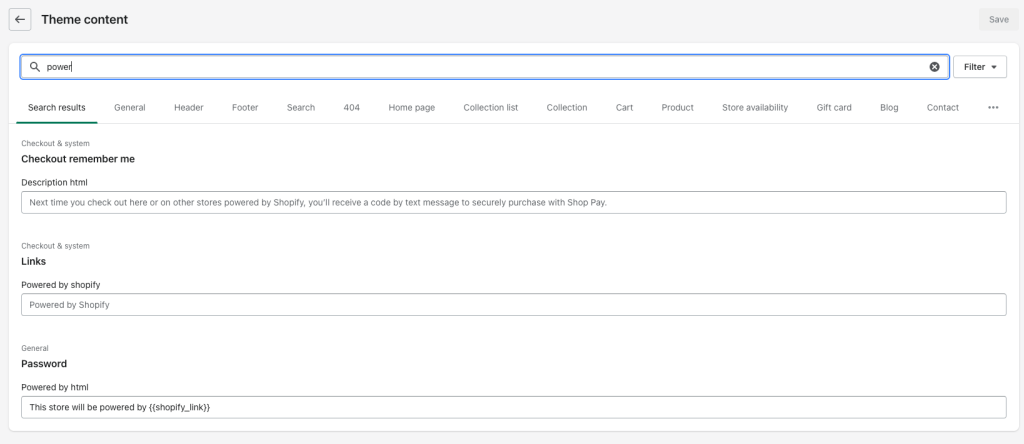Edit the Description html input field
This screenshot has height=444, width=1024.
[513, 202]
